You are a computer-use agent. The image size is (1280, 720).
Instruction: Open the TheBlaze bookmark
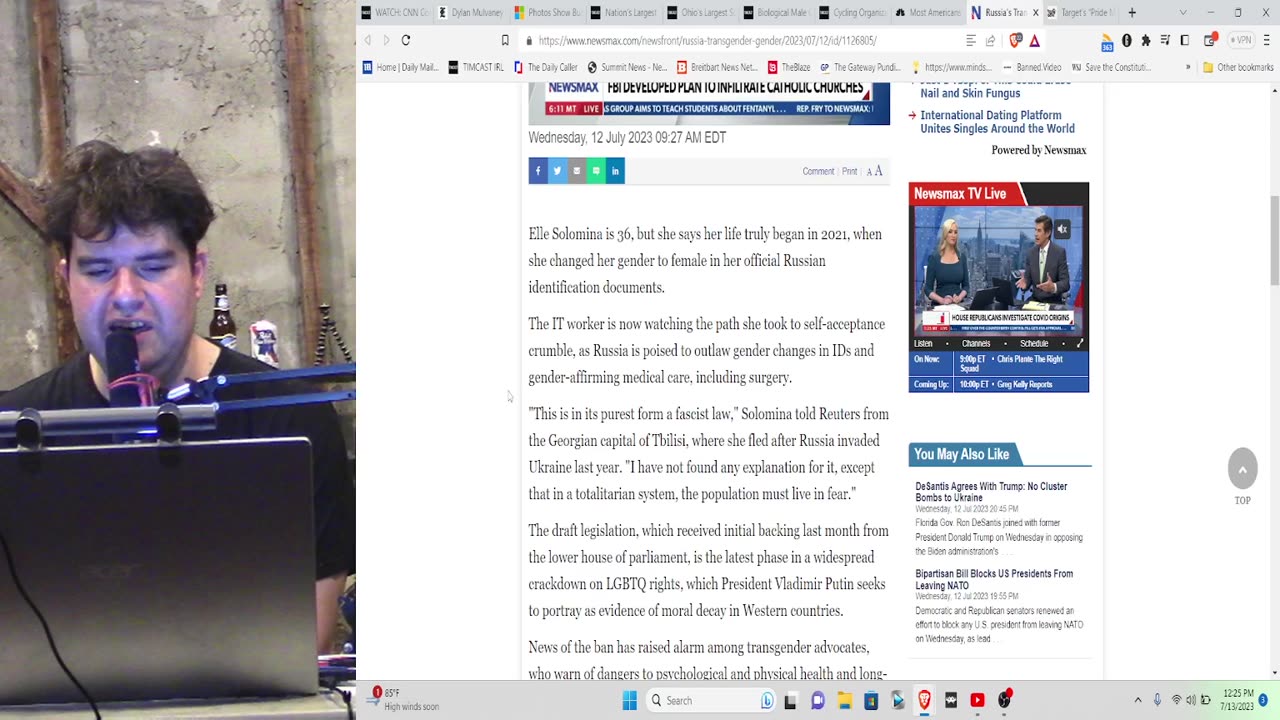(789, 67)
